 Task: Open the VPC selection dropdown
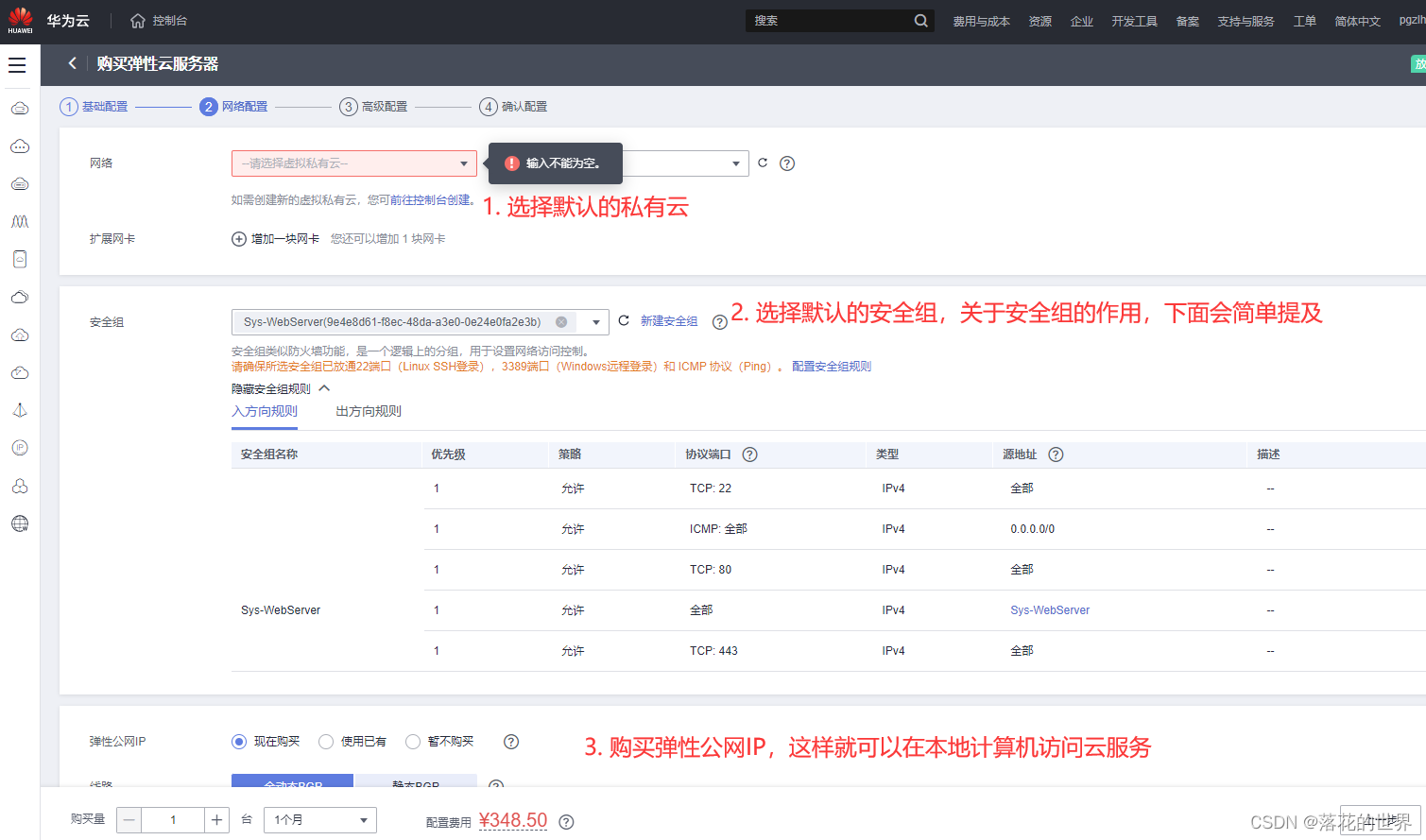tap(354, 163)
